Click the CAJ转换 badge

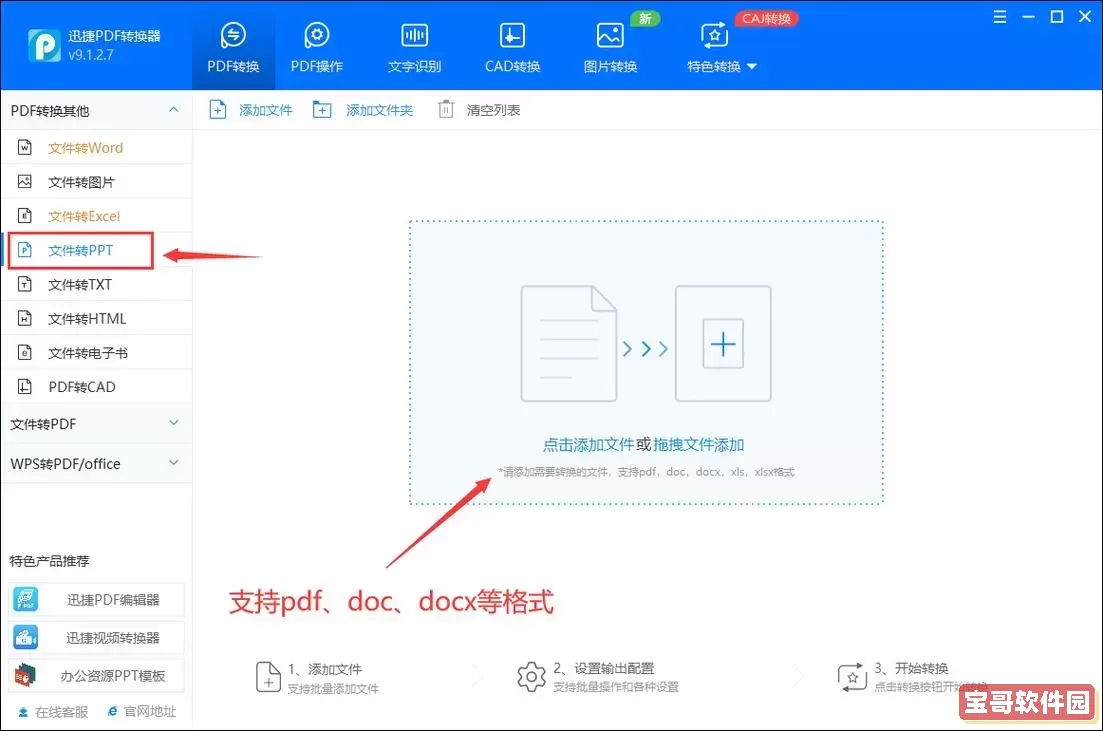[x=766, y=18]
